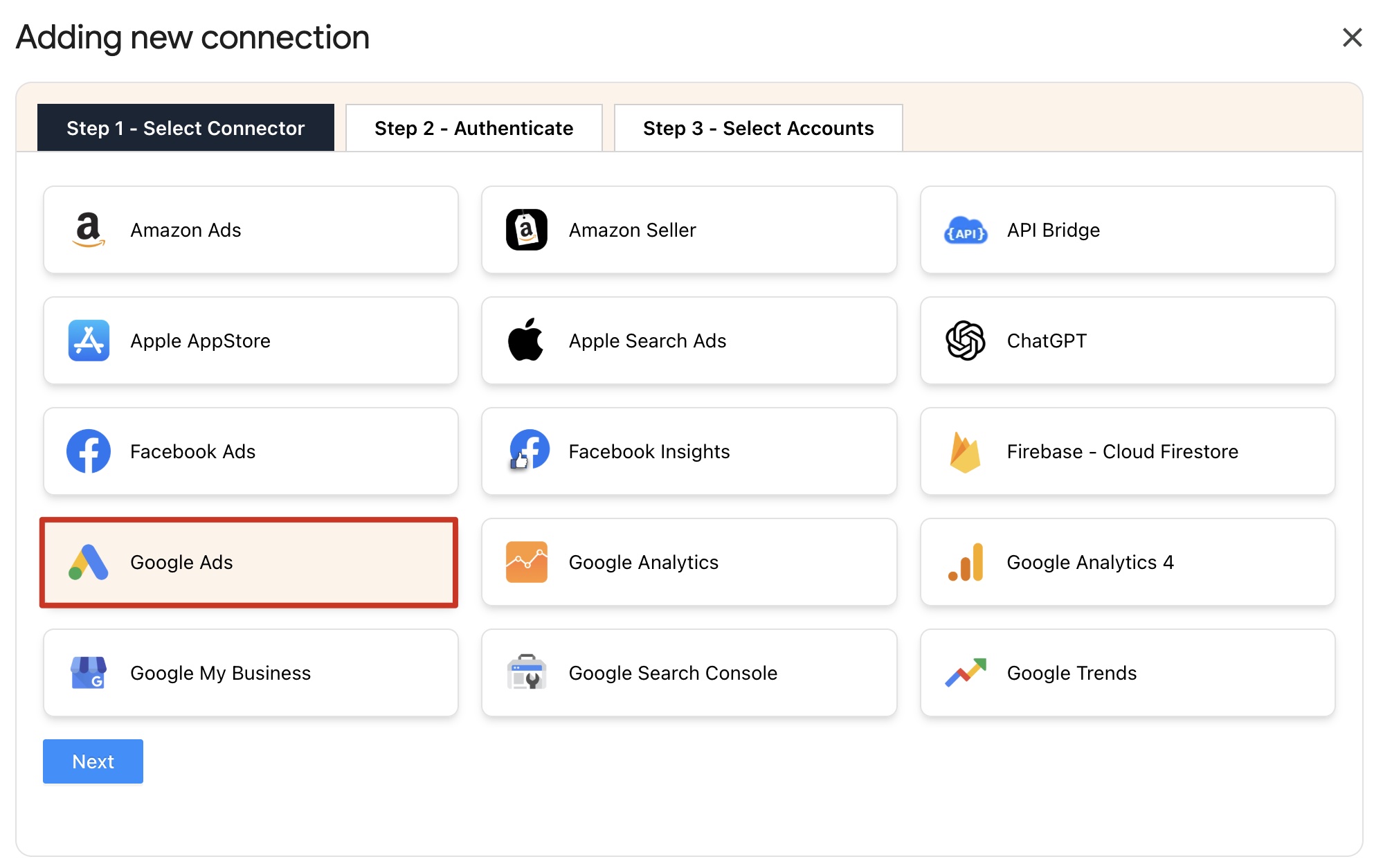Switch to Step 1 - Select Connector tab
Image resolution: width=1383 pixels, height=868 pixels.
pyautogui.click(x=186, y=128)
